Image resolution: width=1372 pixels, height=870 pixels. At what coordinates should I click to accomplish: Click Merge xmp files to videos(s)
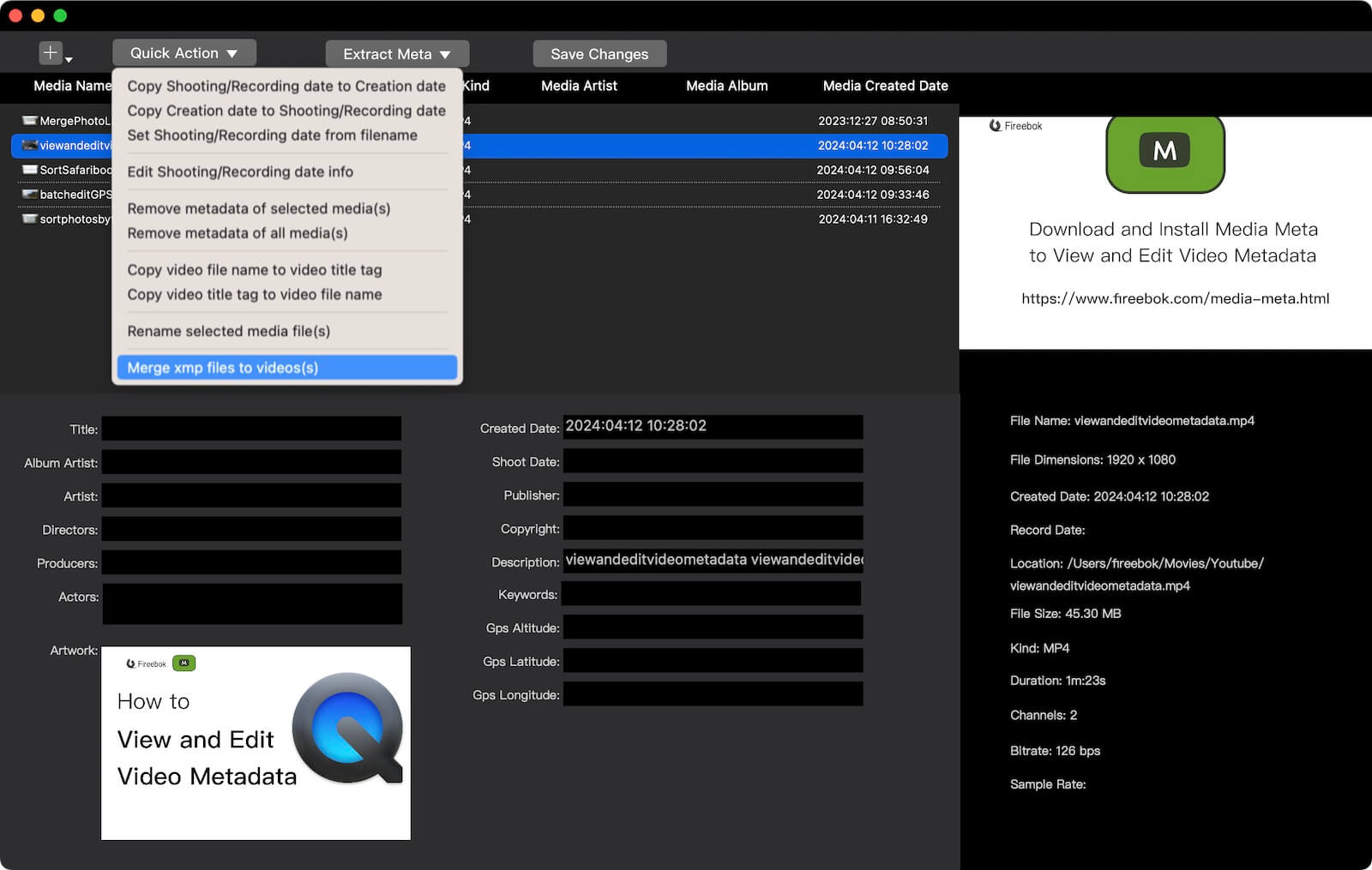tap(286, 368)
